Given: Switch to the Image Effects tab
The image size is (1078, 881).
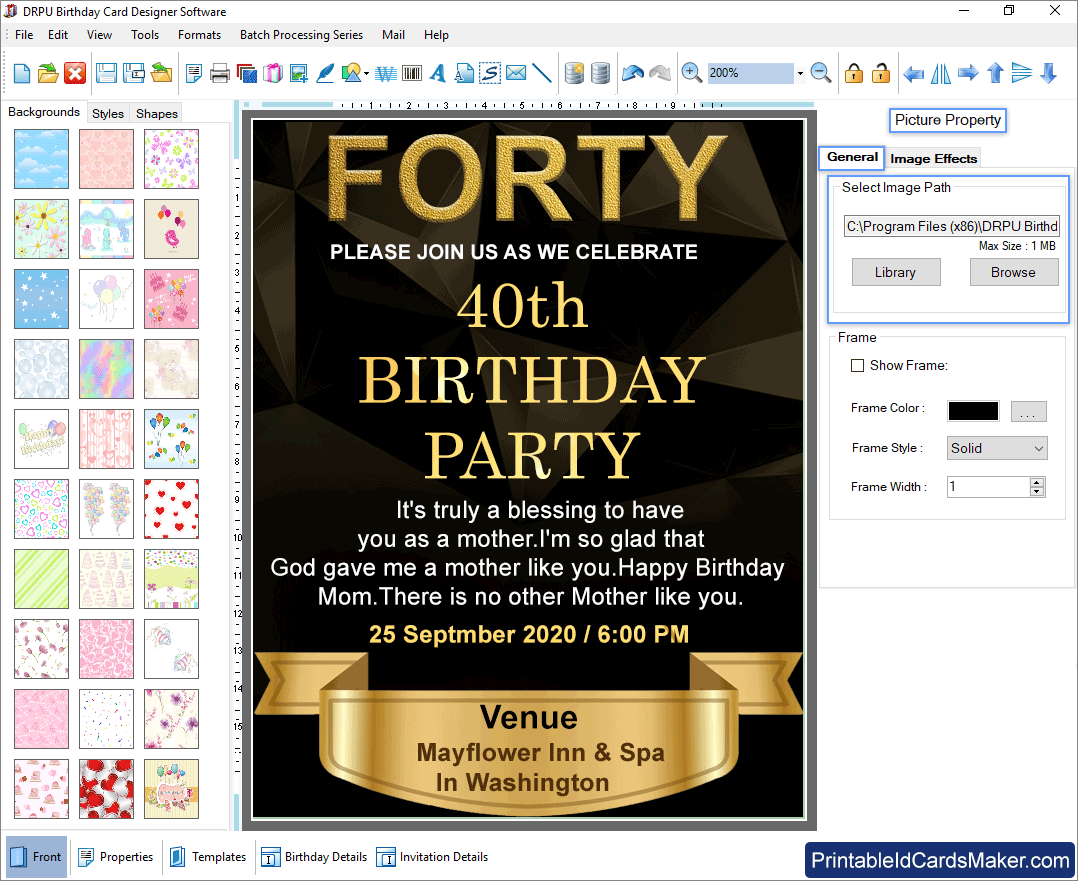Looking at the screenshot, I should pos(933,159).
